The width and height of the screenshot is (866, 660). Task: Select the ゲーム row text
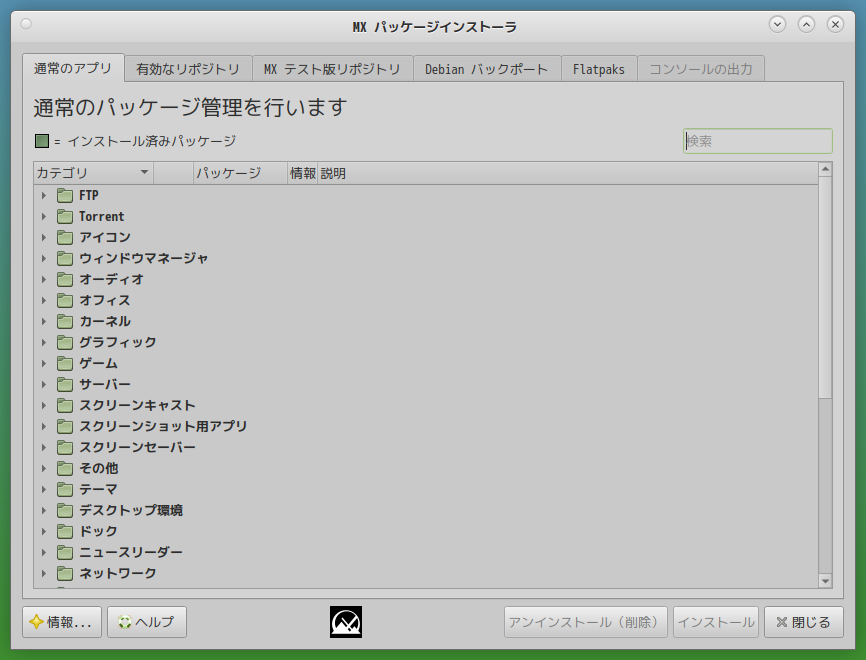pos(98,363)
